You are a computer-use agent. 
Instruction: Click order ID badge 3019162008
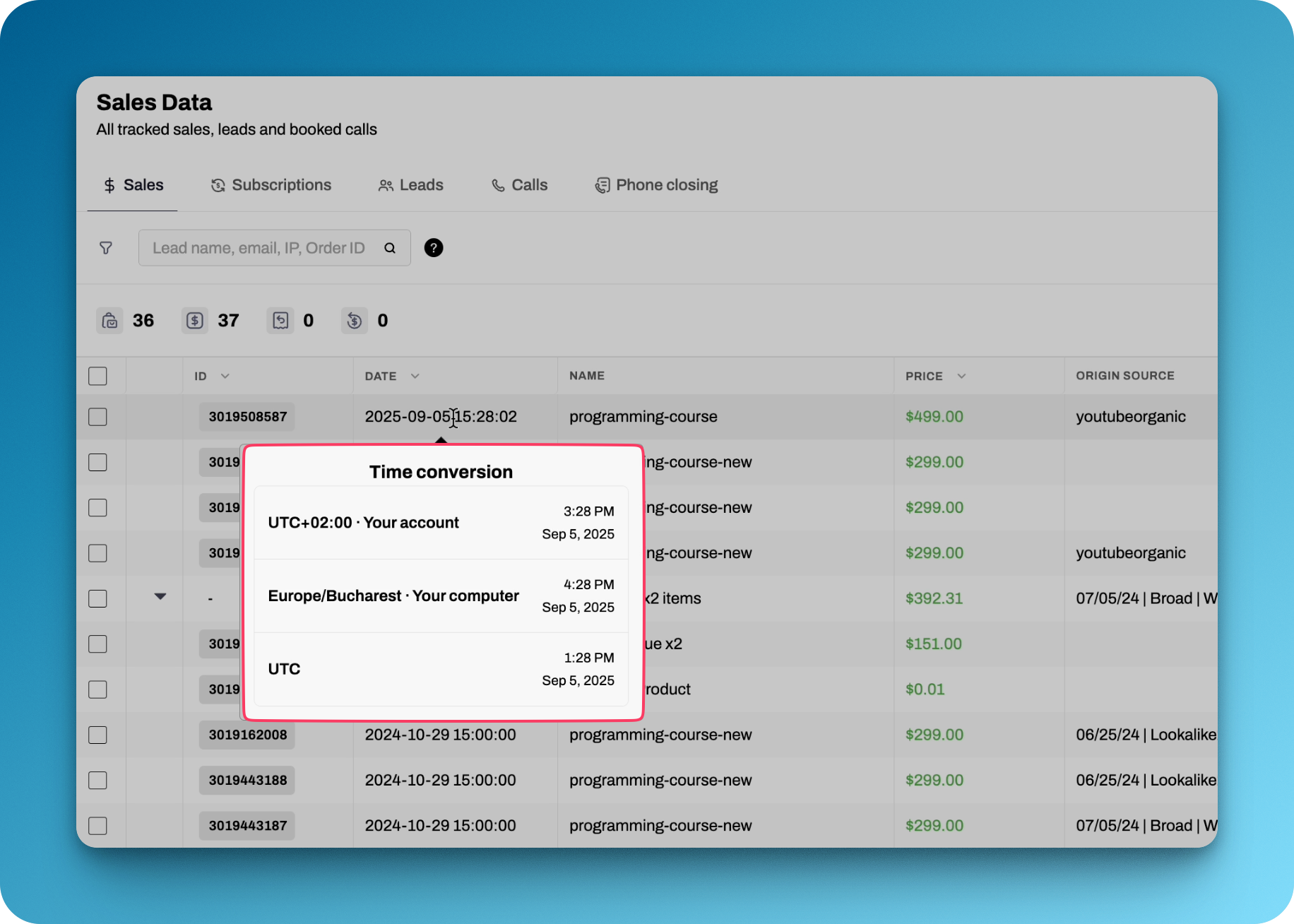click(247, 735)
